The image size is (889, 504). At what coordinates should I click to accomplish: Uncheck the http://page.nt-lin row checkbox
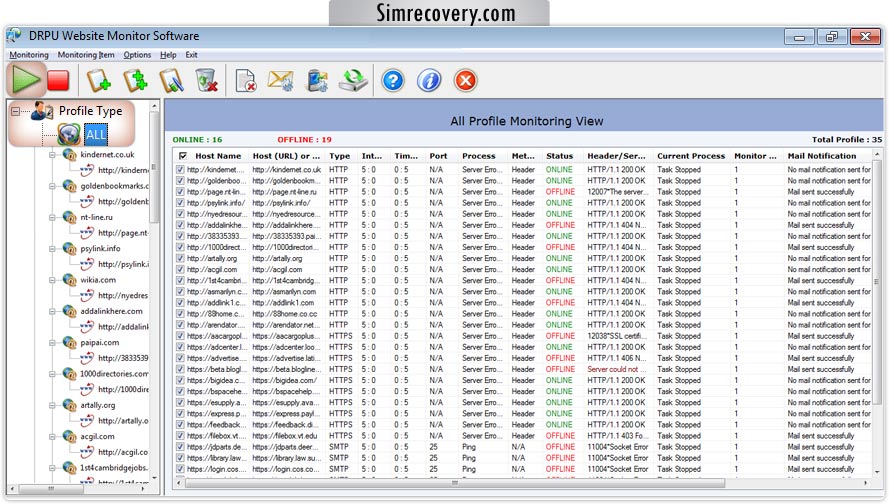pos(180,192)
